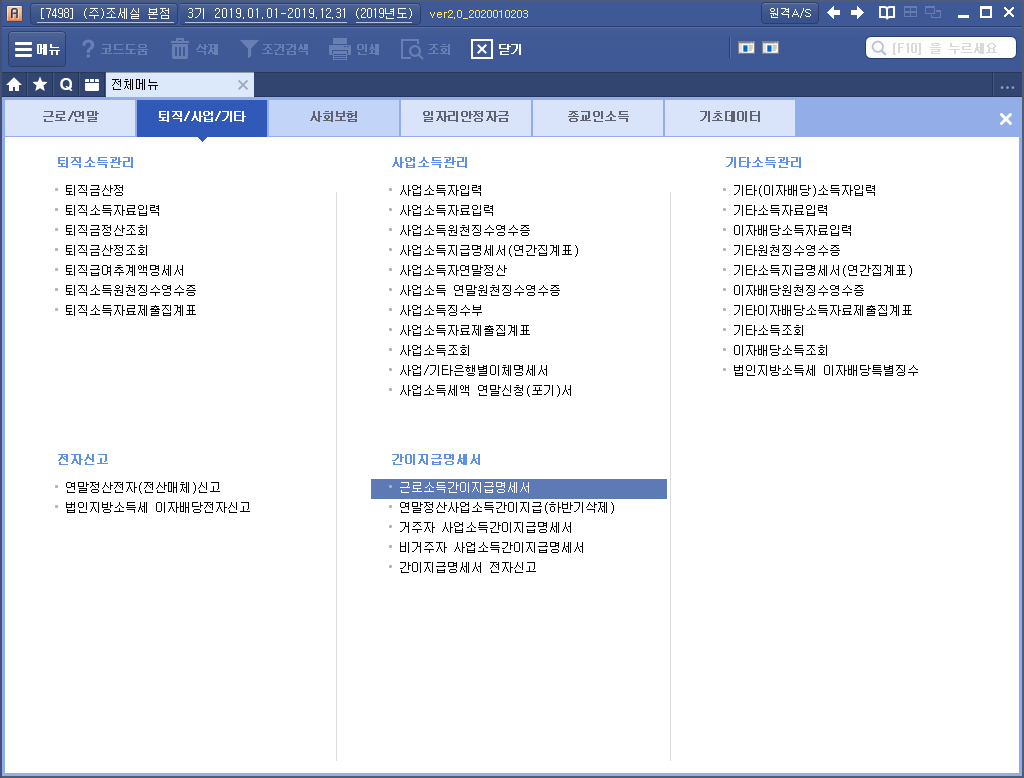Switch to the 근로/연말 tab
The image size is (1024, 778).
[70, 118]
